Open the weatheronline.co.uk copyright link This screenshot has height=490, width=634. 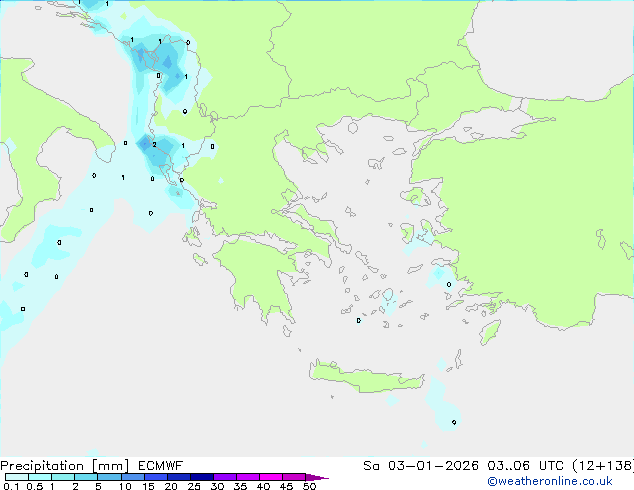pyautogui.click(x=550, y=481)
